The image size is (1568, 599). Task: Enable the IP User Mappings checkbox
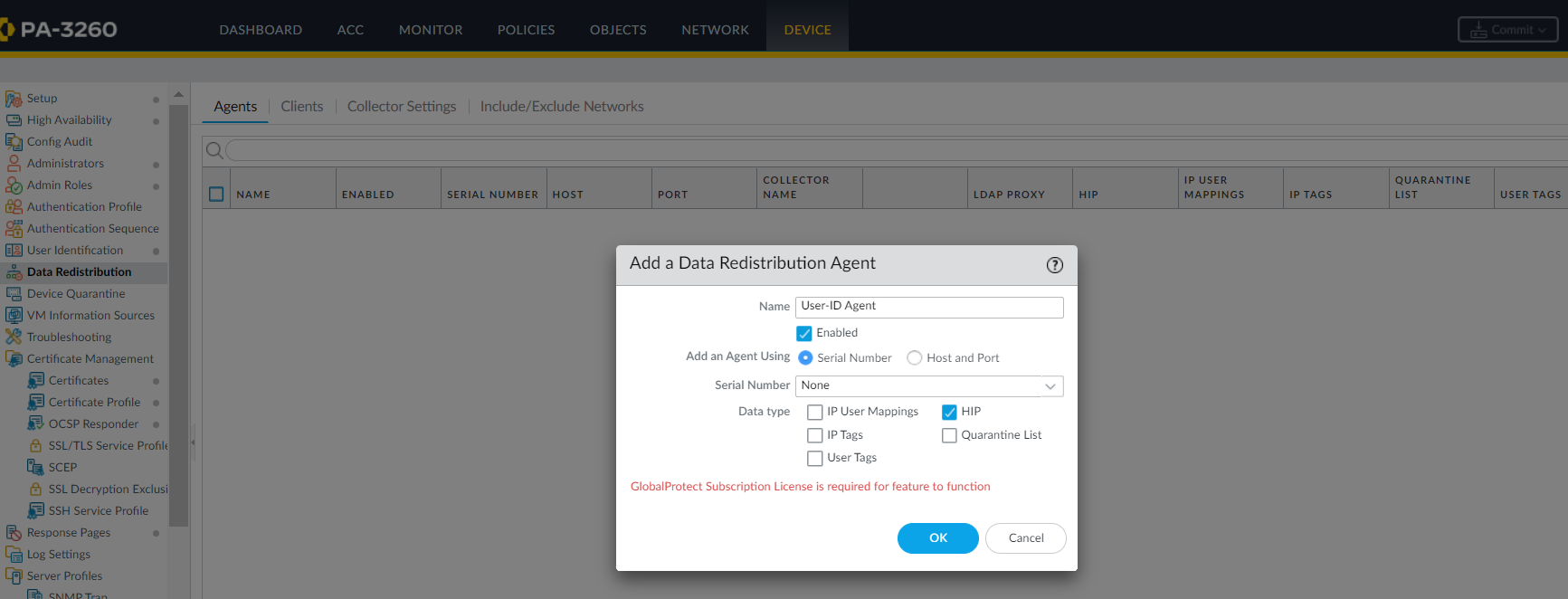tap(815, 413)
